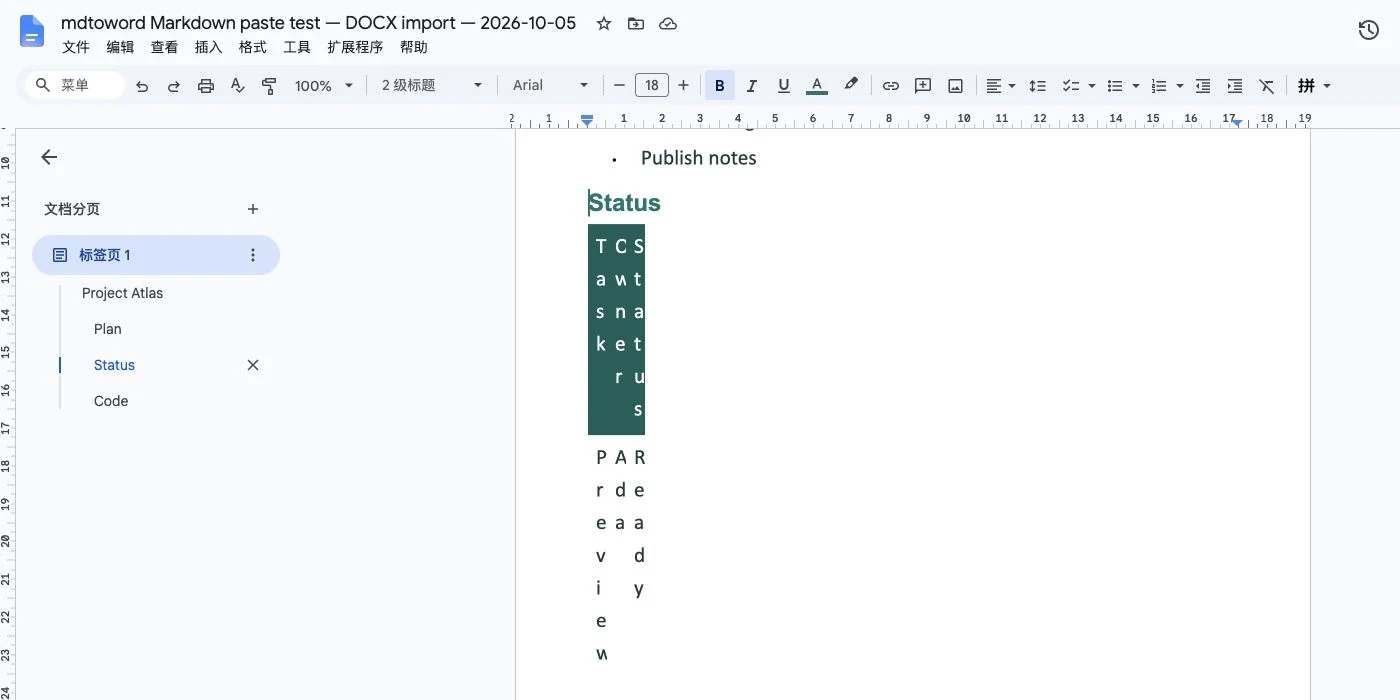Open 标签页 1 more options menu
This screenshot has width=1400, height=700.
coord(253,255)
